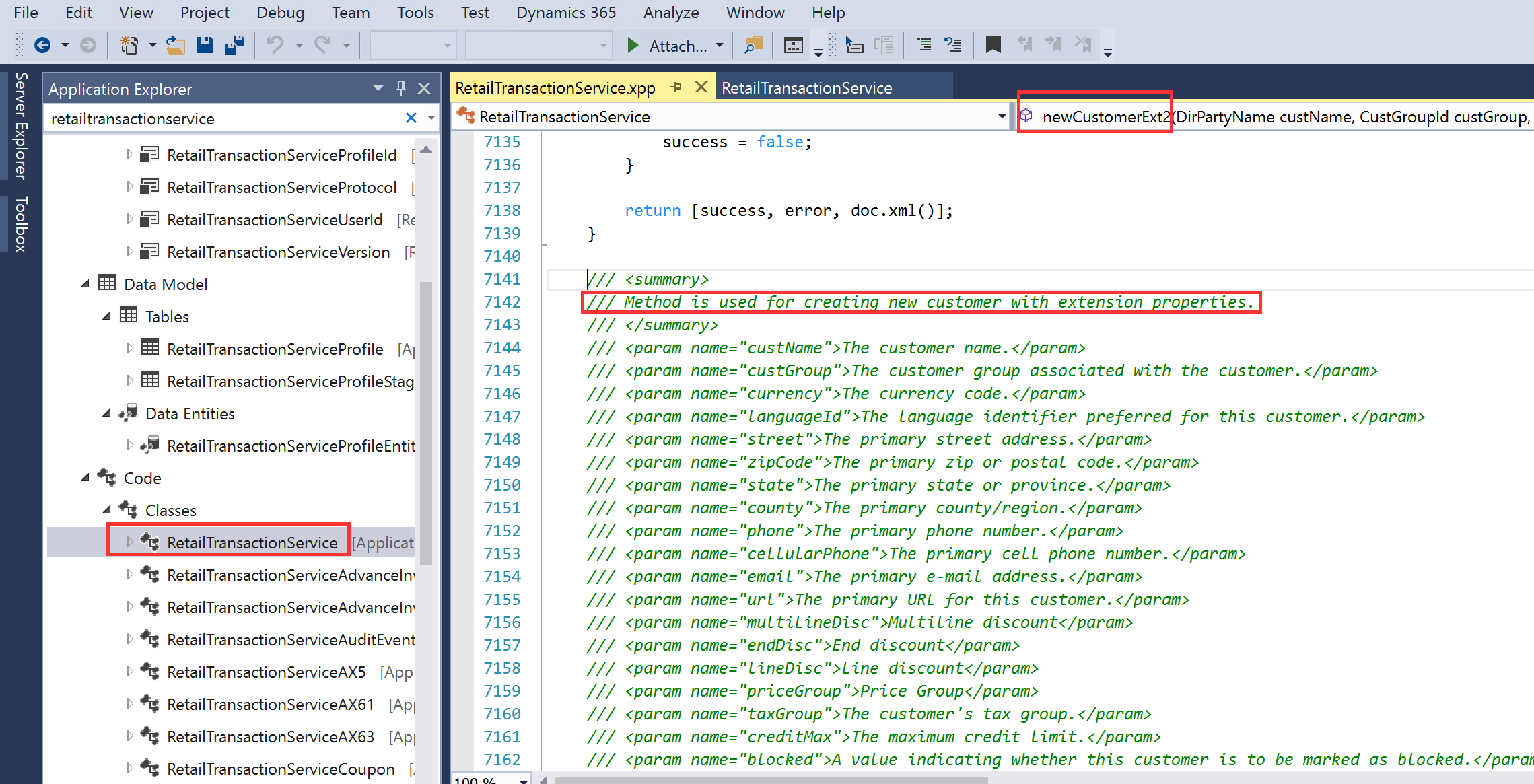Collapse the Data Model tree node
Screen dimensions: 1534x784
(85, 284)
